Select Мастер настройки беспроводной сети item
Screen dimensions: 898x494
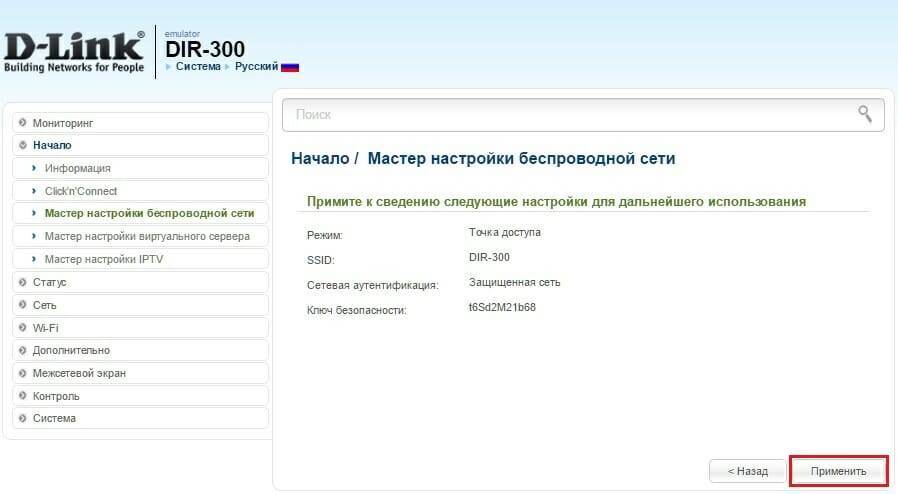tap(140, 213)
